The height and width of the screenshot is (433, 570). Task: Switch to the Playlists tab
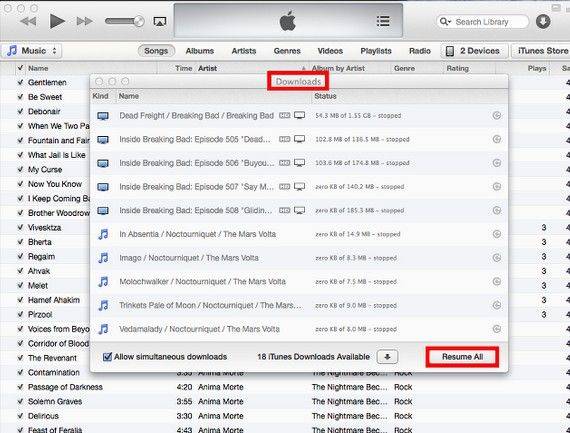click(x=376, y=51)
